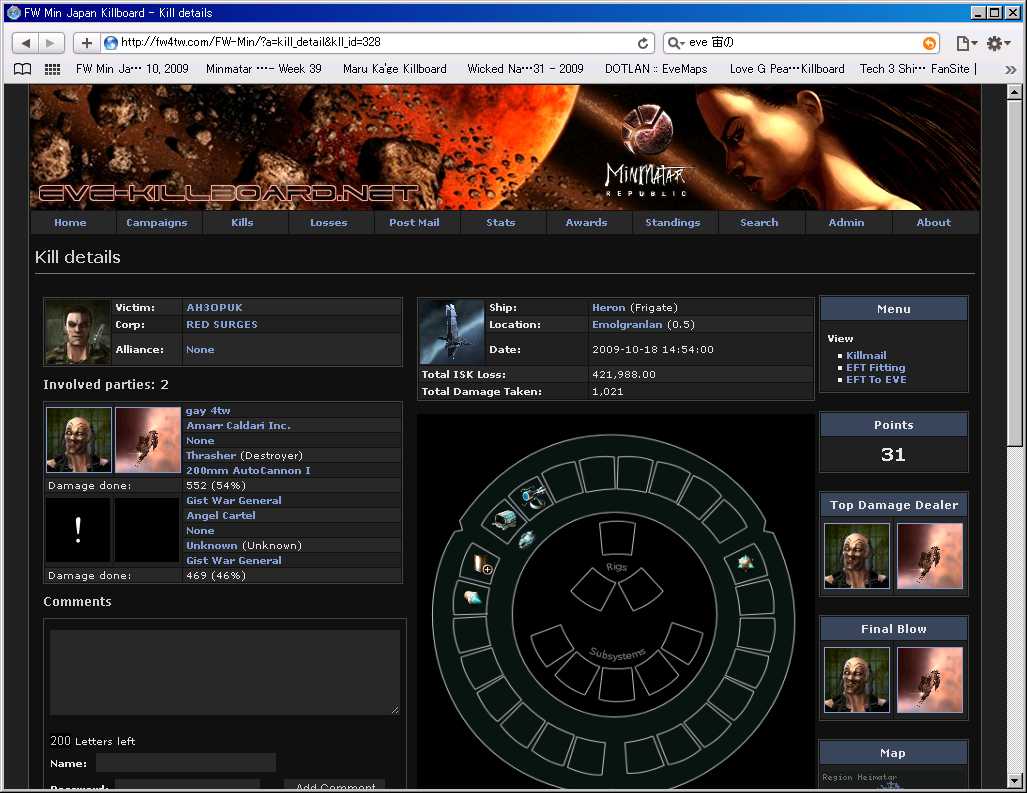Click the Thrasher ship image in involved parties
The height and width of the screenshot is (793, 1027).
[148, 440]
